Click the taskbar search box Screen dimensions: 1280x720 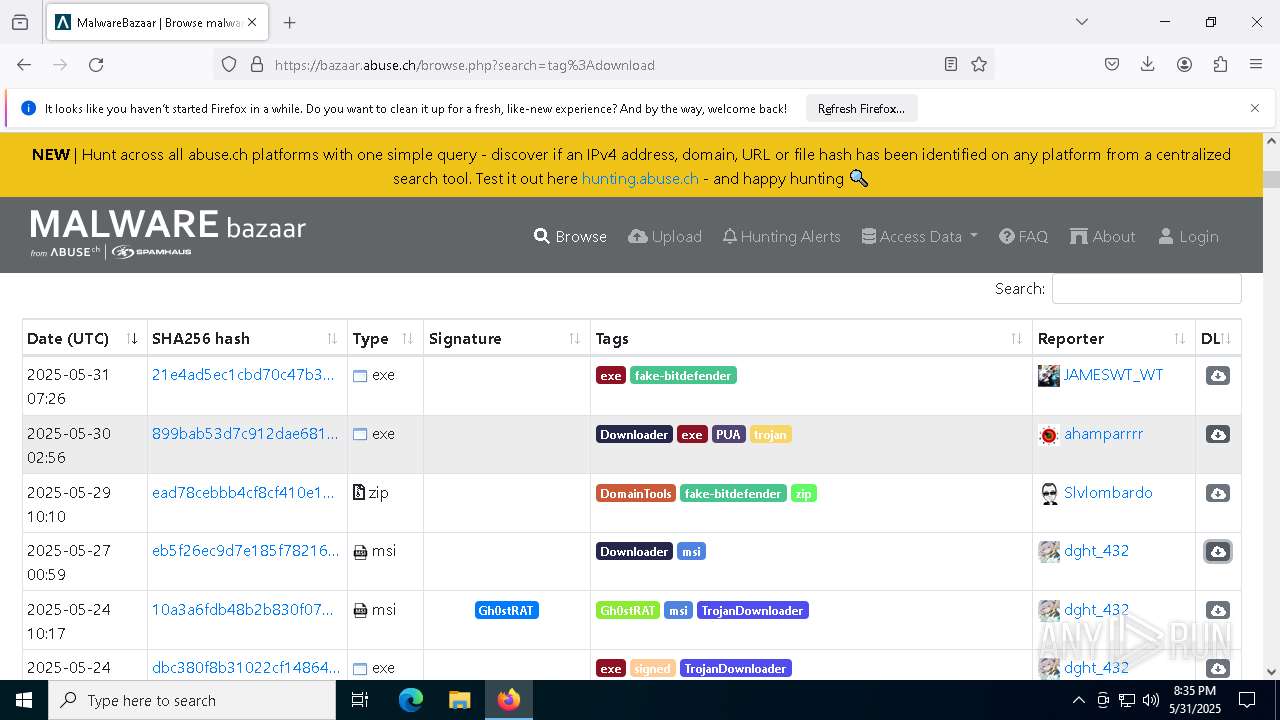tap(192, 700)
